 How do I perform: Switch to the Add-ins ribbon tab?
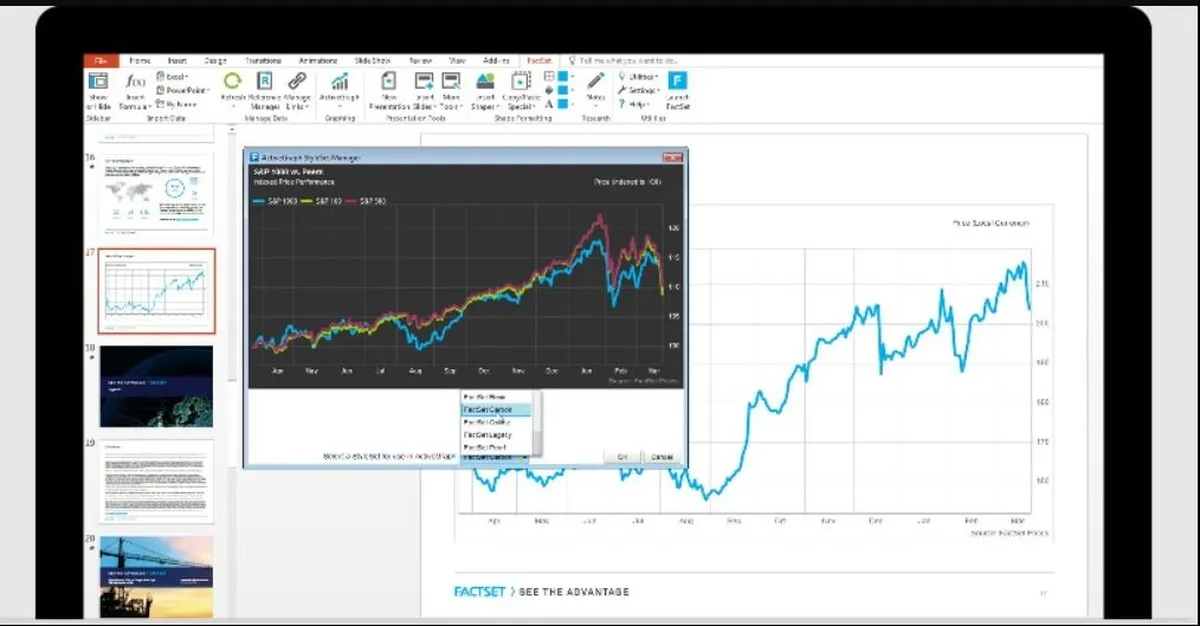(x=496, y=60)
